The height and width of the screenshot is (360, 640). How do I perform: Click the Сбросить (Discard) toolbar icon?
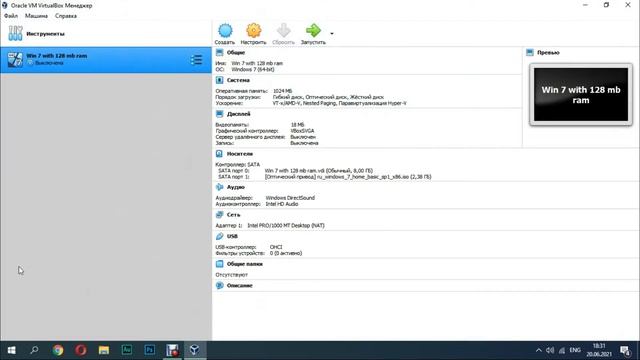point(283,31)
